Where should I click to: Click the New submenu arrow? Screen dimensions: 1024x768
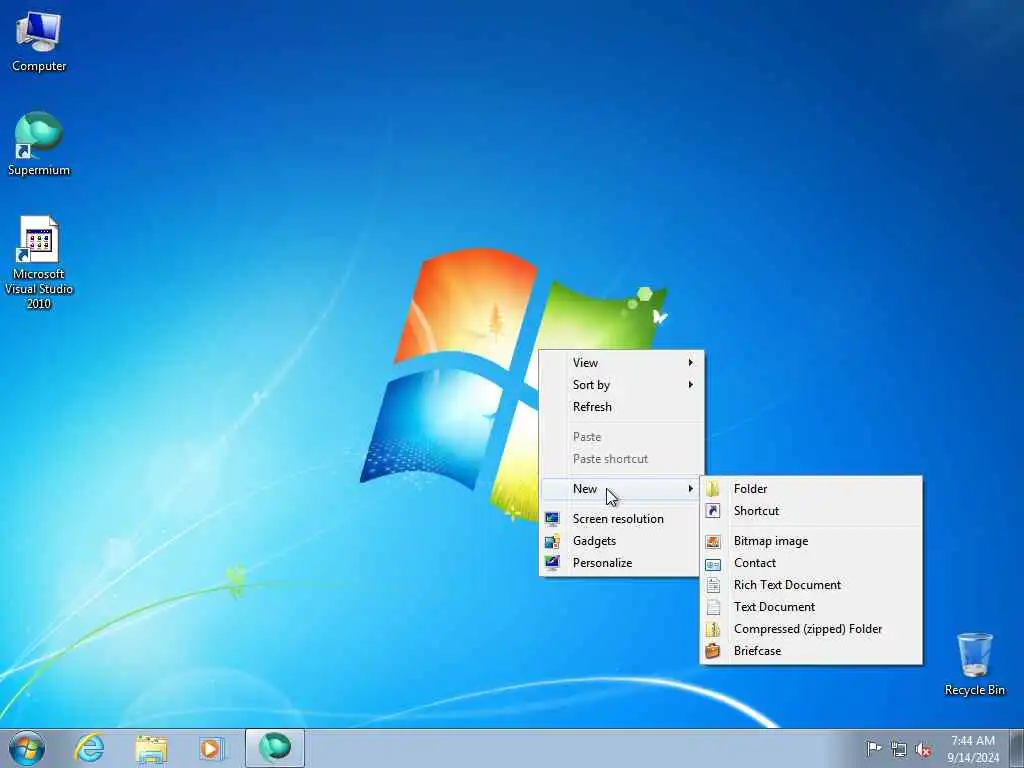[690, 488]
